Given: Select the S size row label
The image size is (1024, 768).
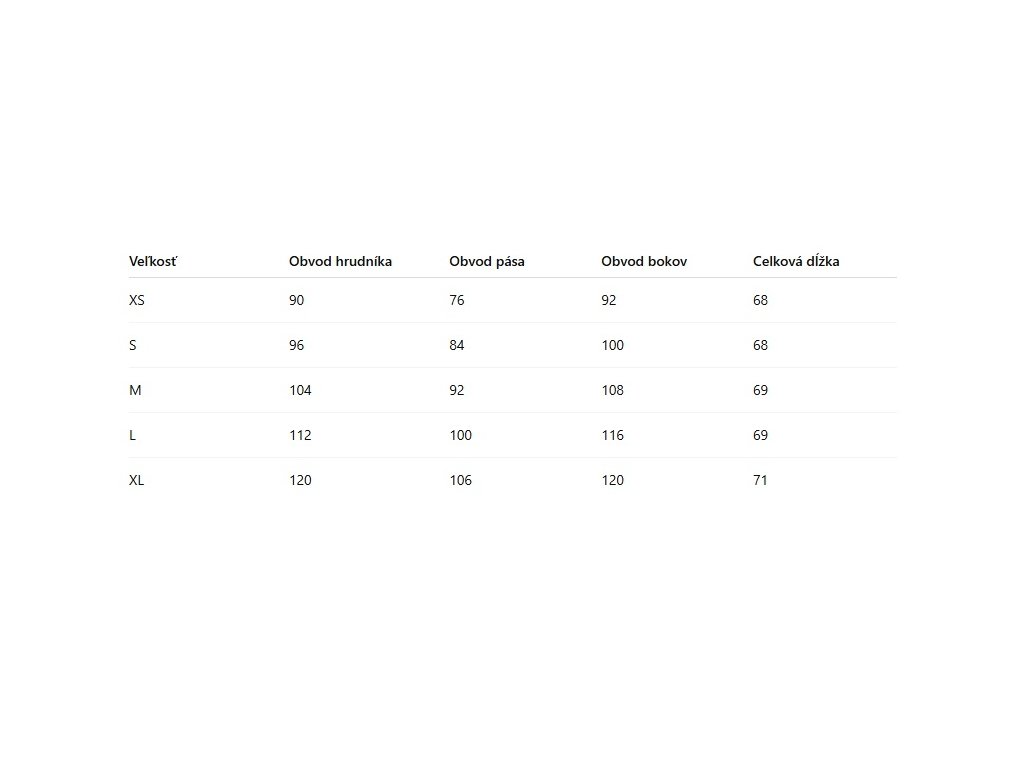Looking at the screenshot, I should click(133, 345).
